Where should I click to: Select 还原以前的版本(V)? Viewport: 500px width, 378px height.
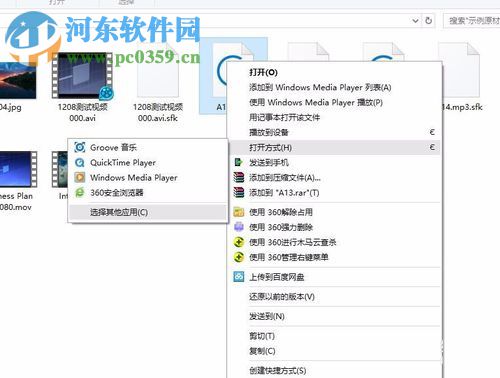tap(334, 296)
